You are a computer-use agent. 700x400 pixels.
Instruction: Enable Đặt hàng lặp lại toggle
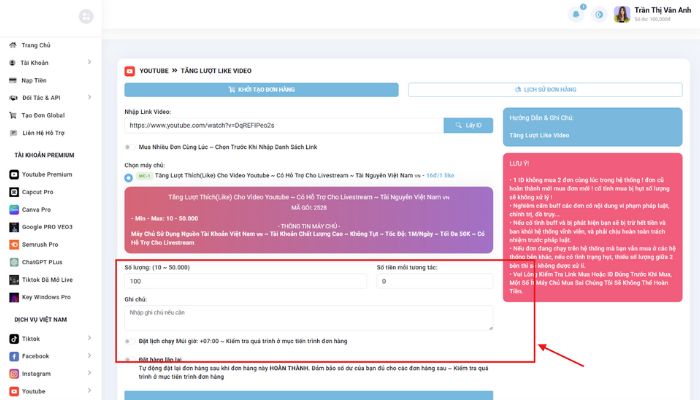coord(128,359)
